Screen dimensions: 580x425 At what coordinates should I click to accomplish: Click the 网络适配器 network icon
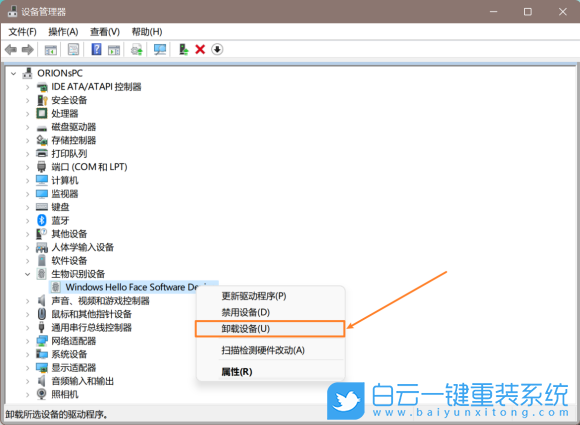tap(42, 341)
